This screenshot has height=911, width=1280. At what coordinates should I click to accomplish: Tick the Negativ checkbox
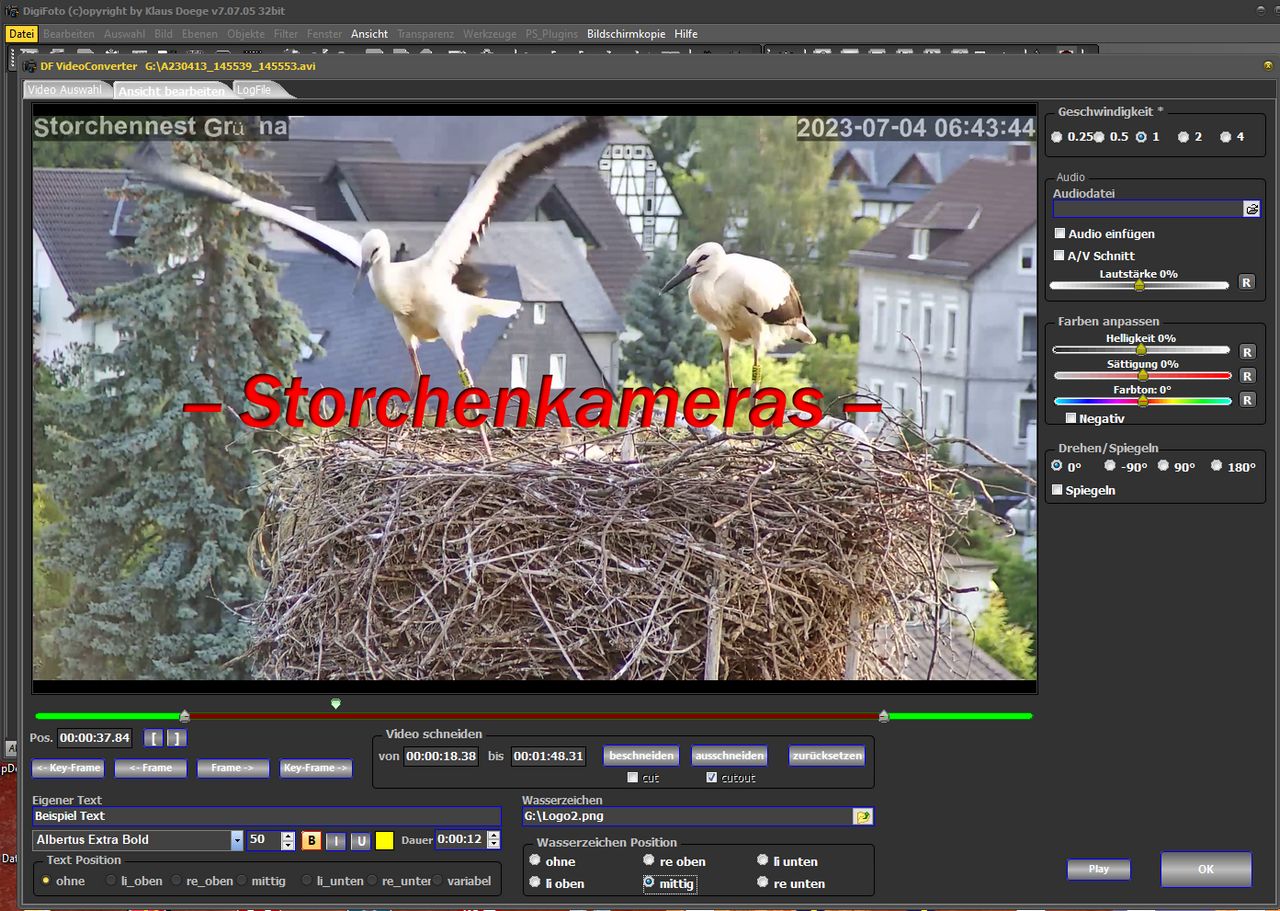point(1071,418)
